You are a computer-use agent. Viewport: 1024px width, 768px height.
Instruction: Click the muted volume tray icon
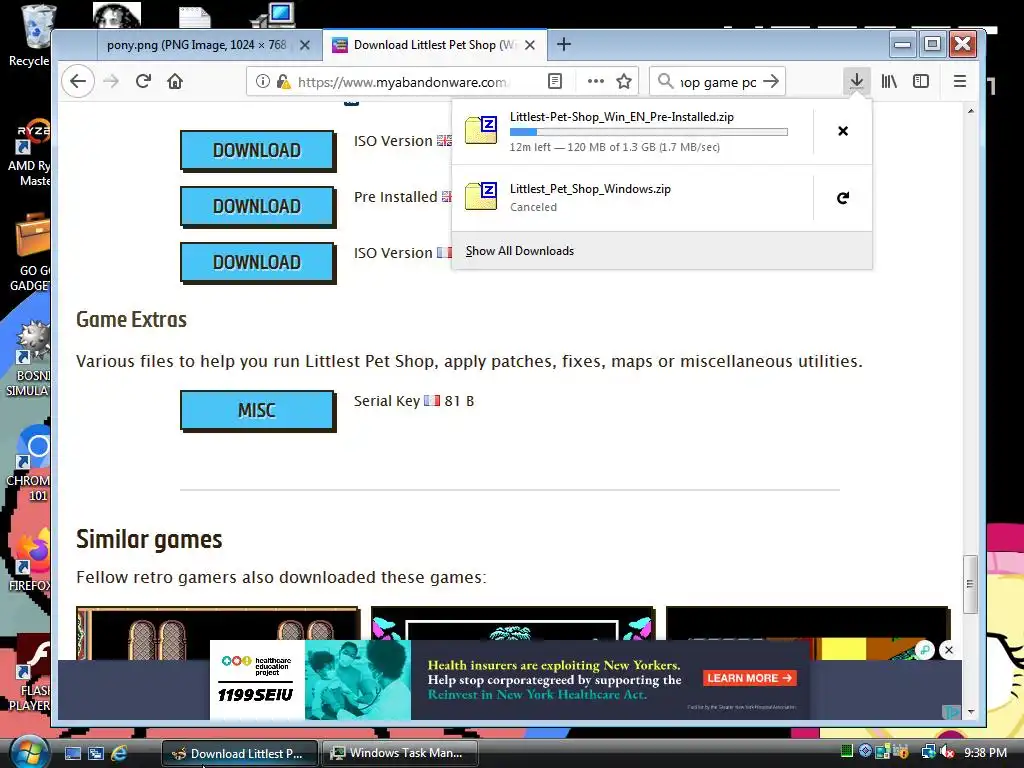(948, 752)
